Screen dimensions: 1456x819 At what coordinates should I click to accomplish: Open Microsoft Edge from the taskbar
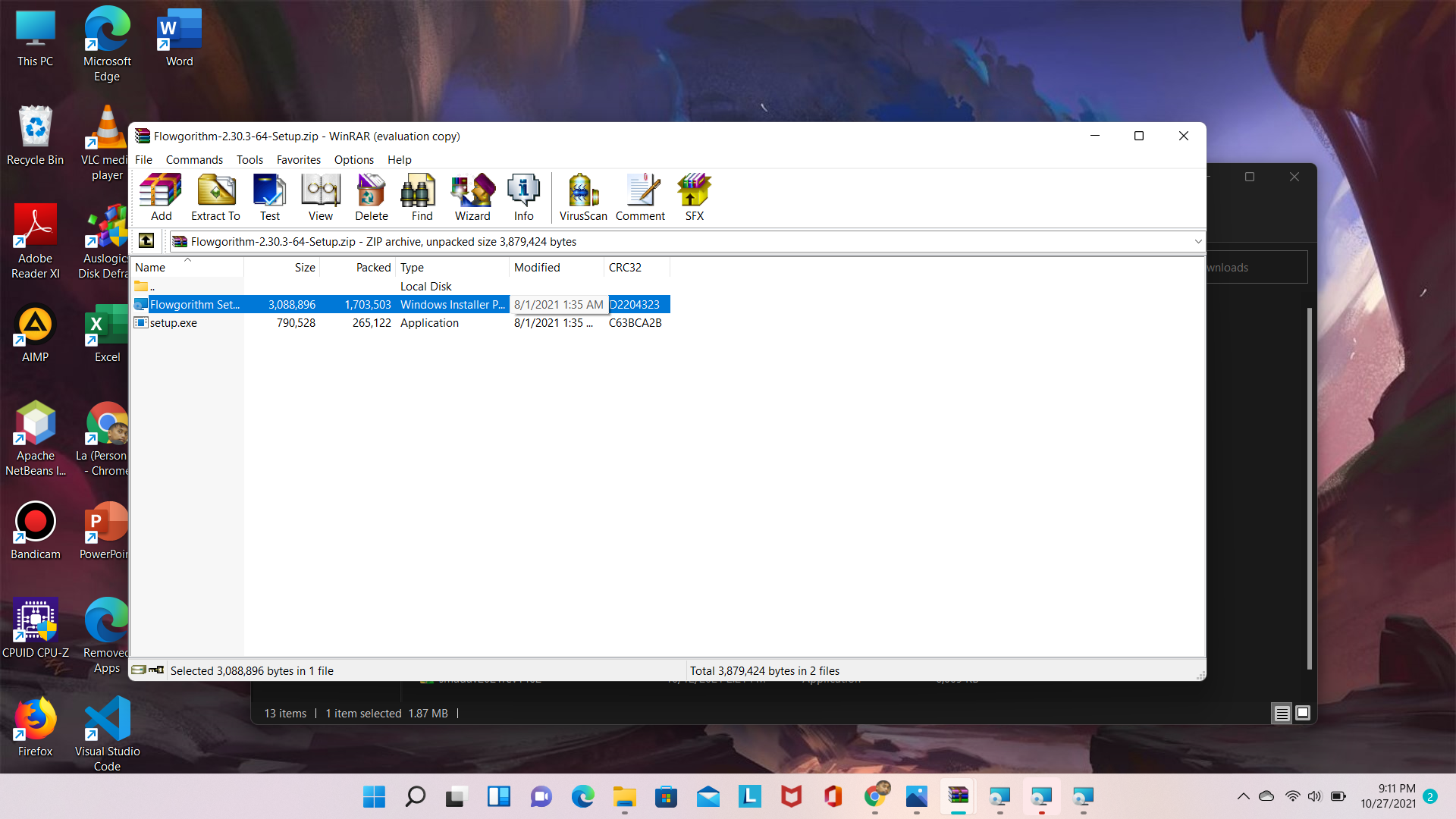[x=582, y=796]
